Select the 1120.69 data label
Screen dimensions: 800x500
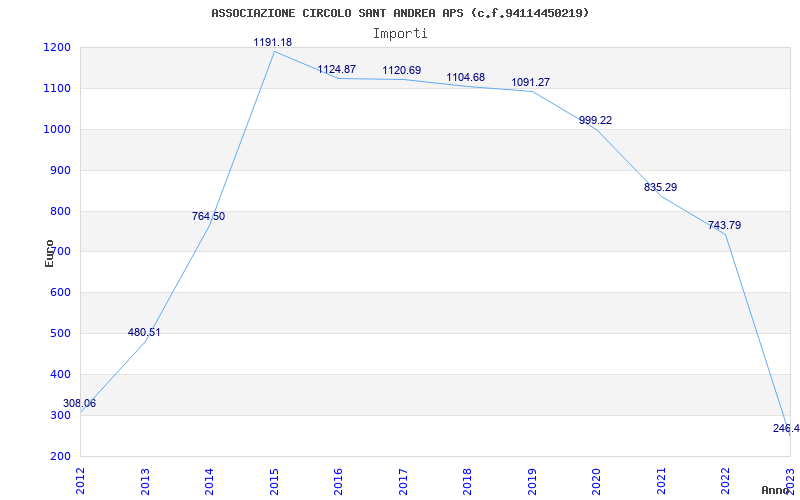click(402, 70)
